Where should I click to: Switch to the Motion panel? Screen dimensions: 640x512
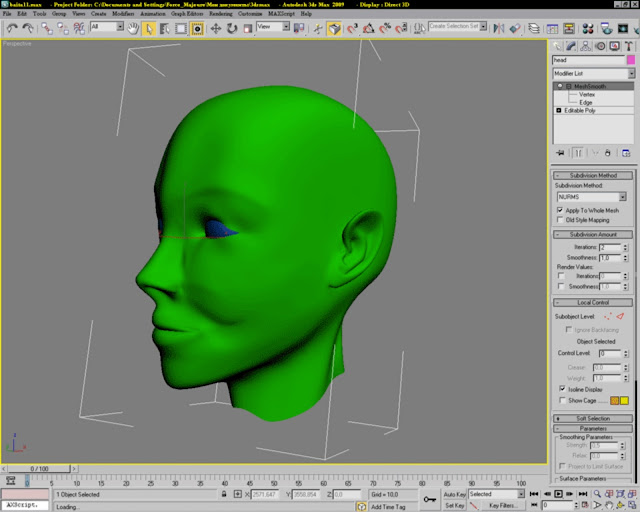[600, 46]
